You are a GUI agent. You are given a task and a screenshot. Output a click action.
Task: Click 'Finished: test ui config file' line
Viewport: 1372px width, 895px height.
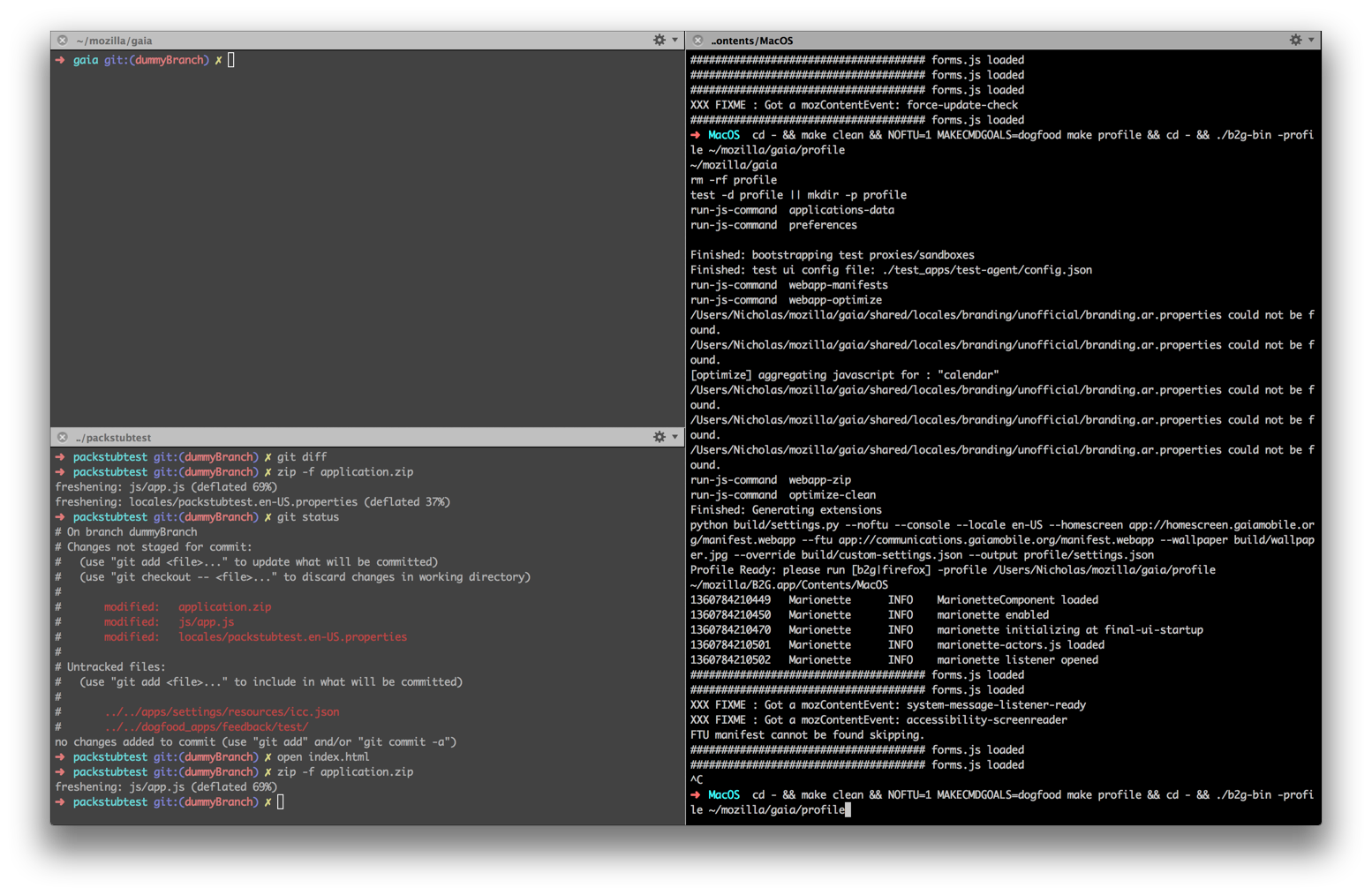[891, 270]
